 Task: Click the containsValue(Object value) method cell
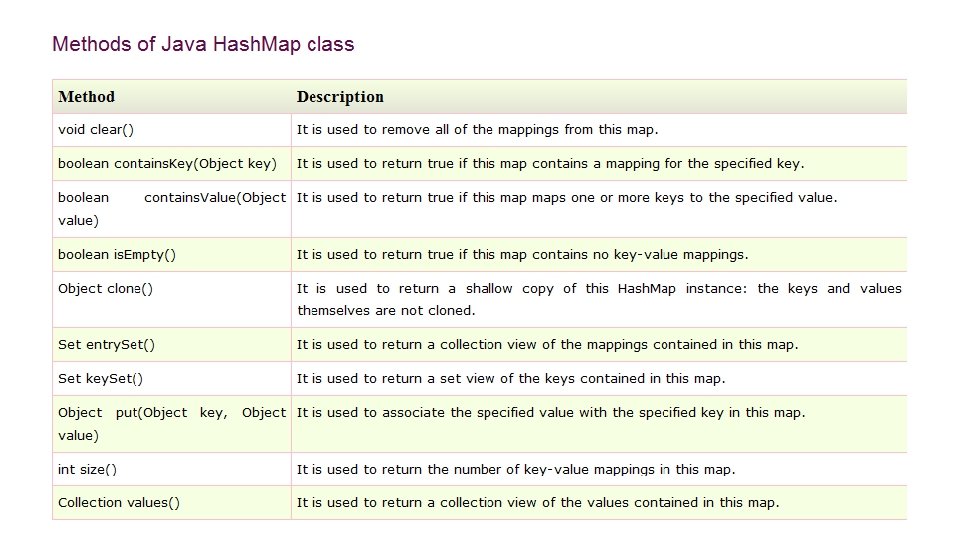click(x=172, y=209)
